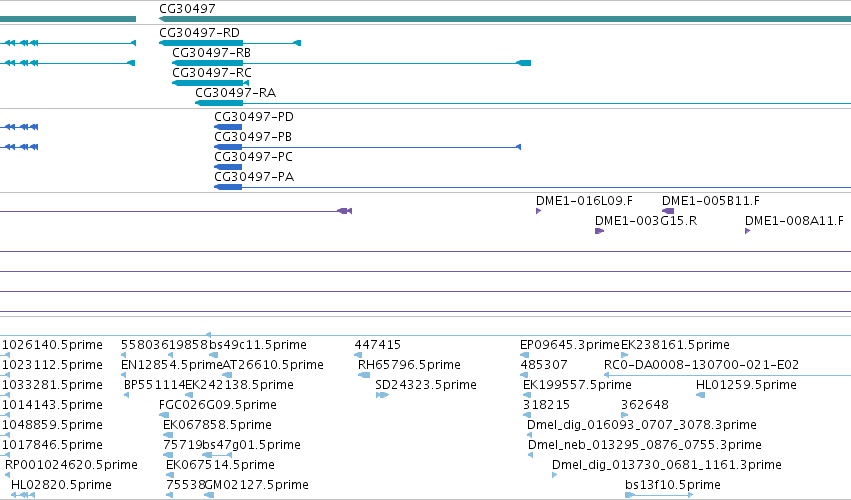Click the DME1-003G15.R feature label
Screen dimensions: 851x500
(646, 221)
